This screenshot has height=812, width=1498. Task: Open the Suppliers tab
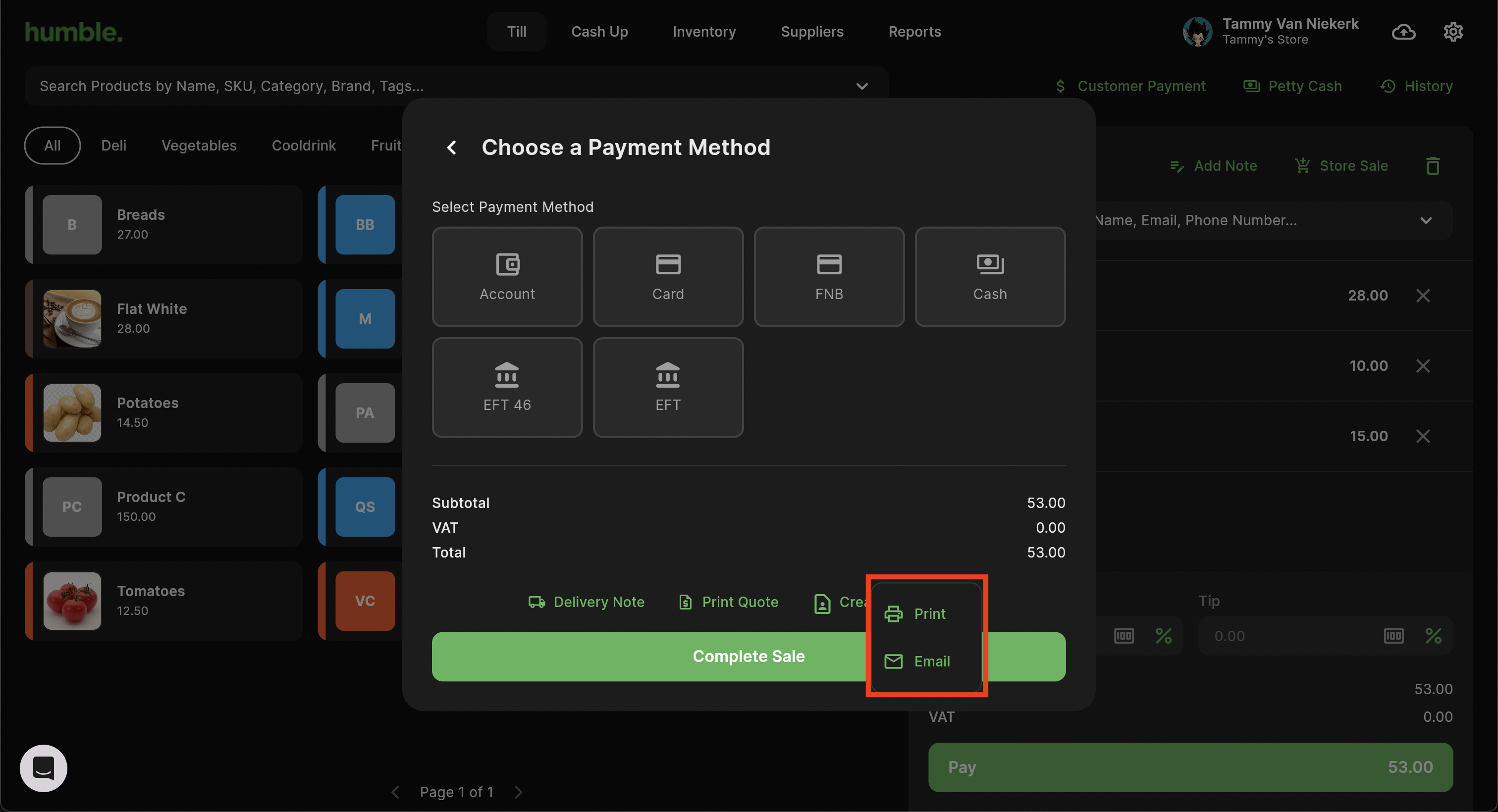point(812,31)
